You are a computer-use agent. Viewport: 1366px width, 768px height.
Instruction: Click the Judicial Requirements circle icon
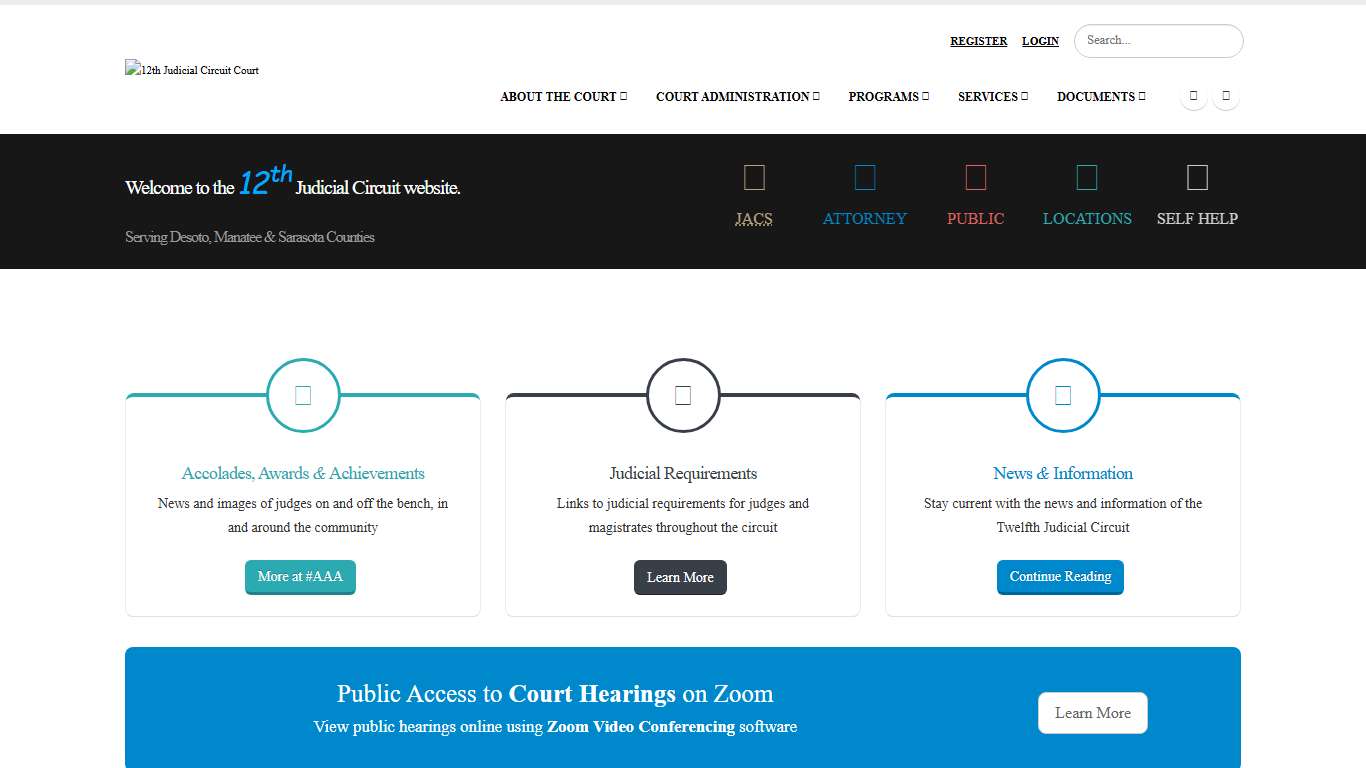[682, 395]
